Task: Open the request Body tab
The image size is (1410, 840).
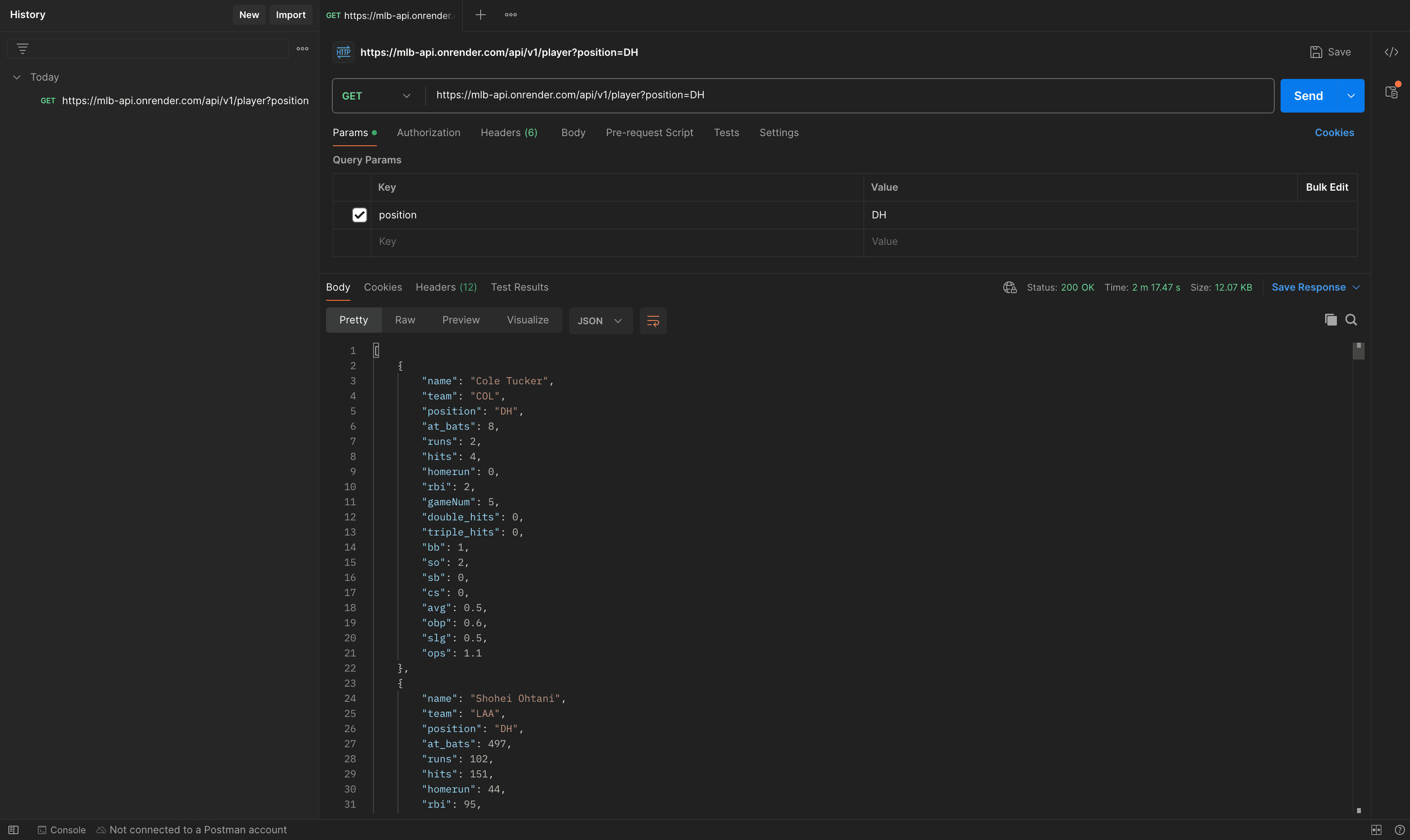Action: click(x=573, y=132)
